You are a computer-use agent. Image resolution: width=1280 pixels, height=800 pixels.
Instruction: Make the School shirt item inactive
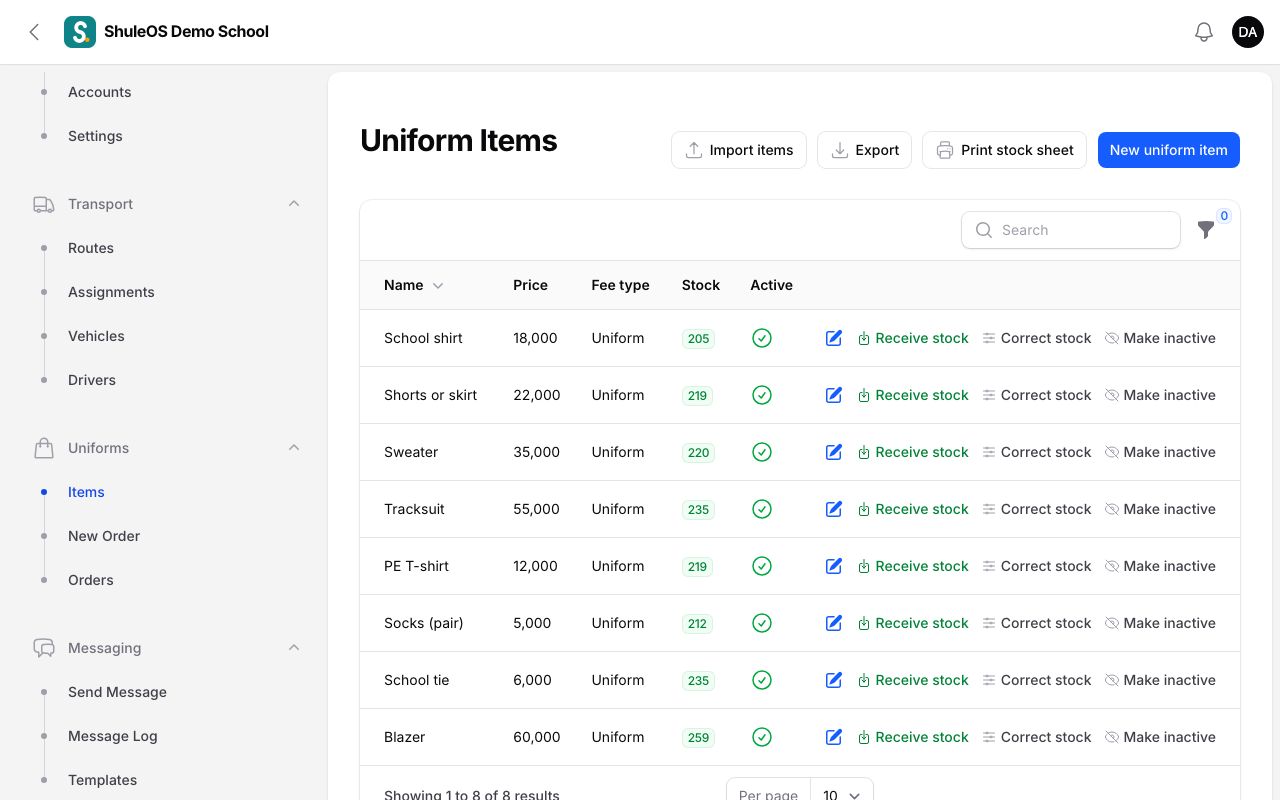point(1160,338)
